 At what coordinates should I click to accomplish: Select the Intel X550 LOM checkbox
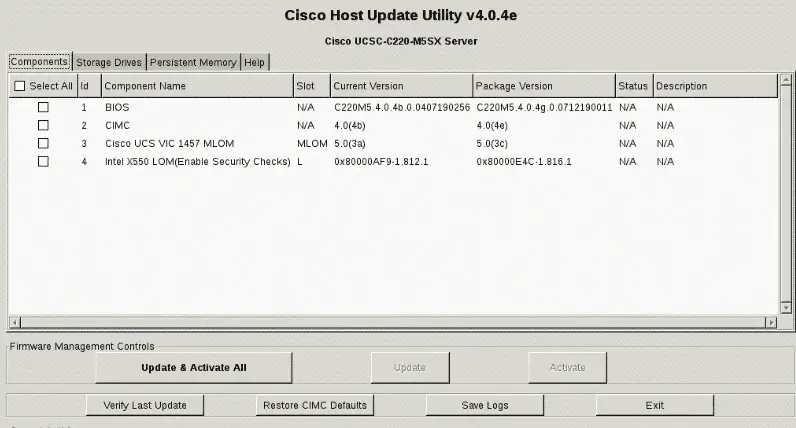(43, 161)
